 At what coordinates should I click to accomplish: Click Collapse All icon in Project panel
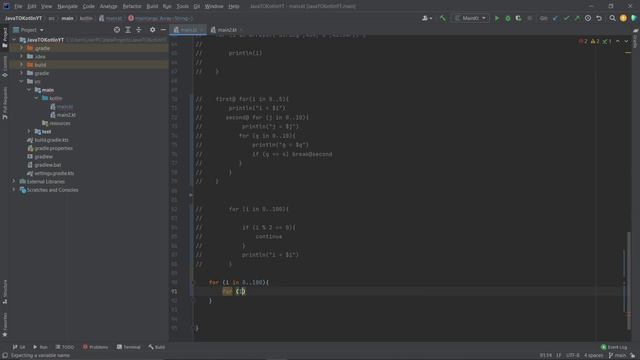[138, 30]
